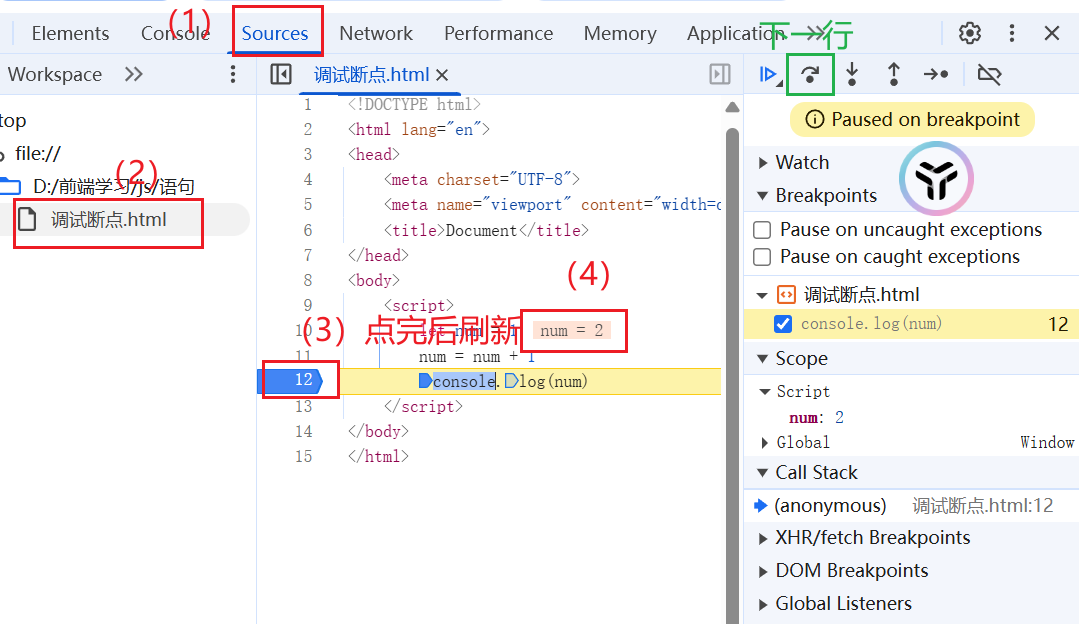Click the Window value of Global scope
The height and width of the screenshot is (624, 1079).
point(1047,442)
